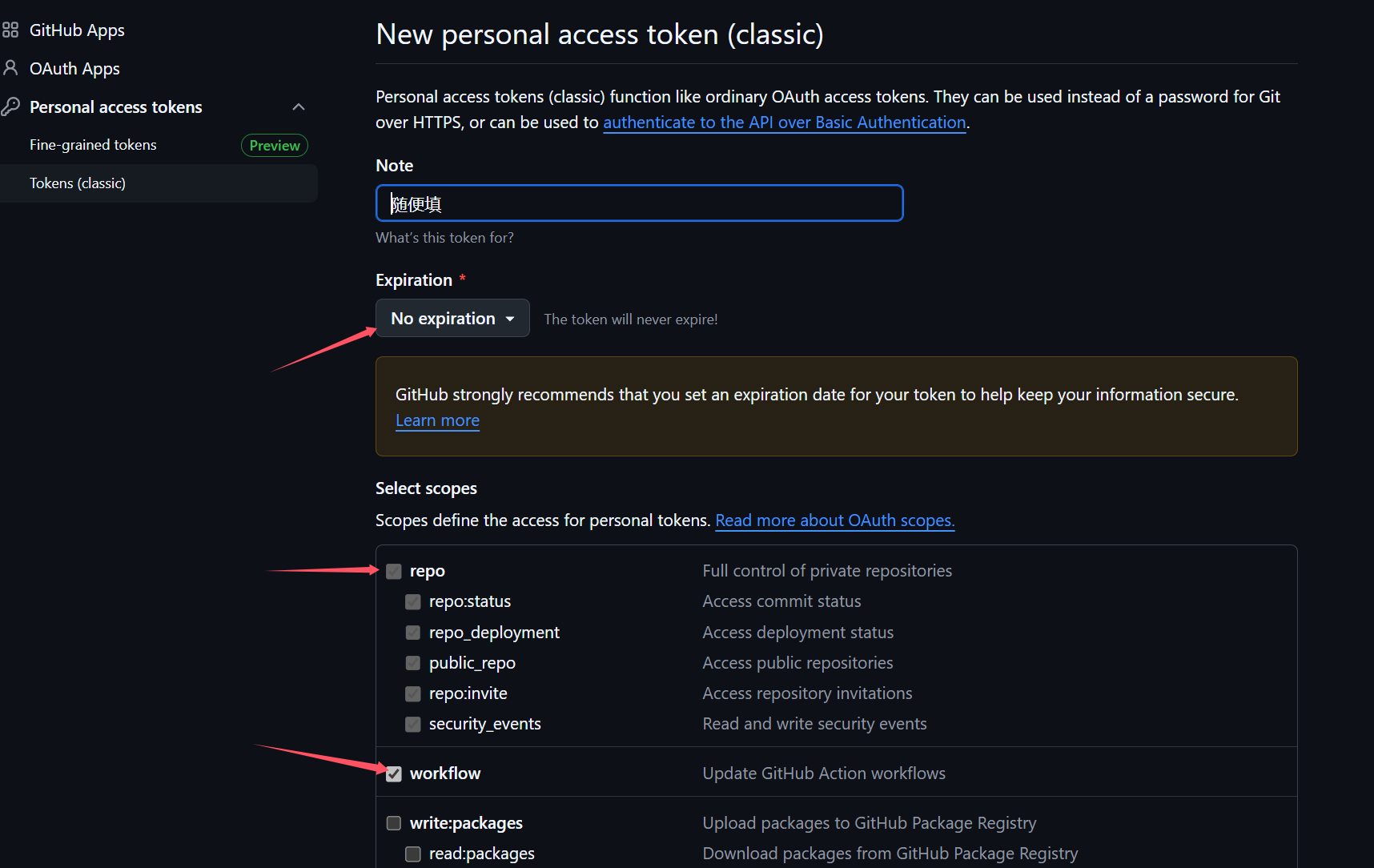
Task: Select Tokens (classic) in sidebar
Action: [78, 183]
